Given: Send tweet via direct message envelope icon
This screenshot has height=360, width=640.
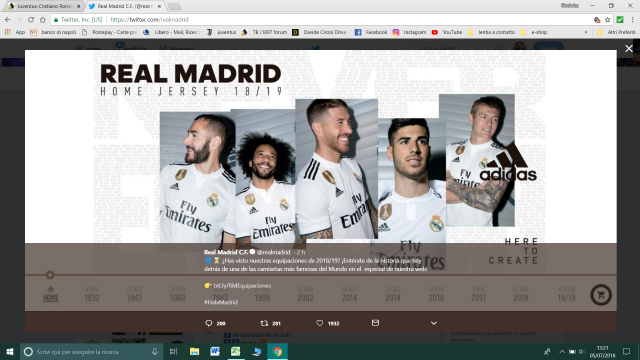Looking at the screenshot, I should pos(376,323).
